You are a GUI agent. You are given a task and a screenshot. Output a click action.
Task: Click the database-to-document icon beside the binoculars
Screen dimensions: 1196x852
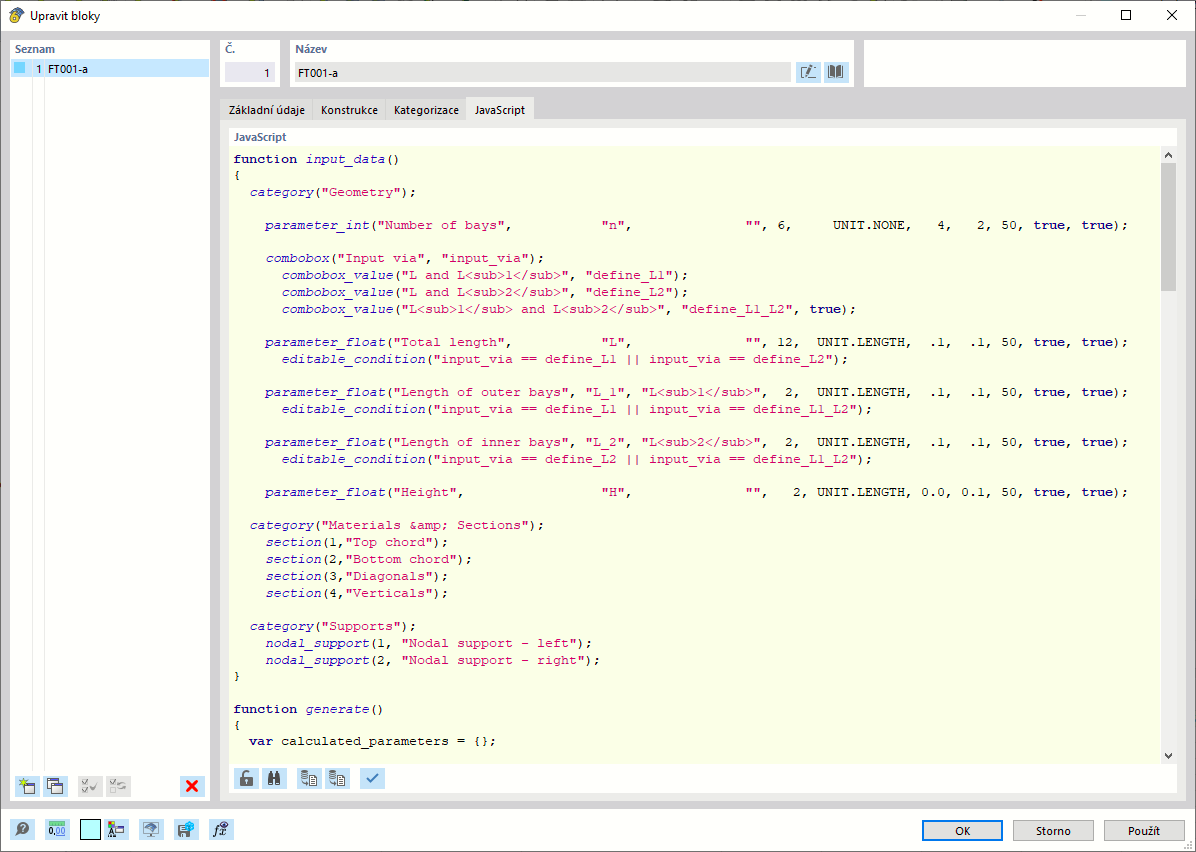(x=309, y=778)
